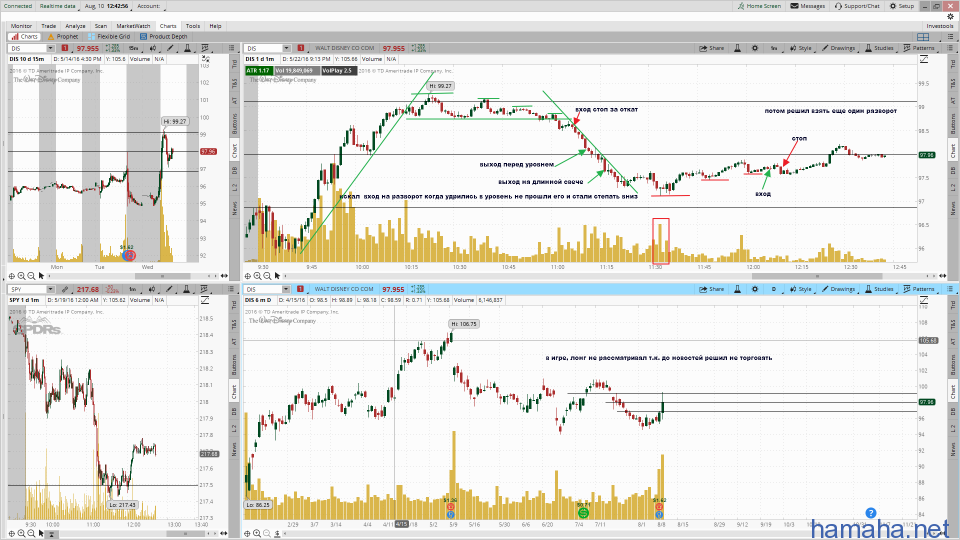Open 15m timeframe selector in top-left chart
This screenshot has height=540, width=960.
tap(133, 48)
